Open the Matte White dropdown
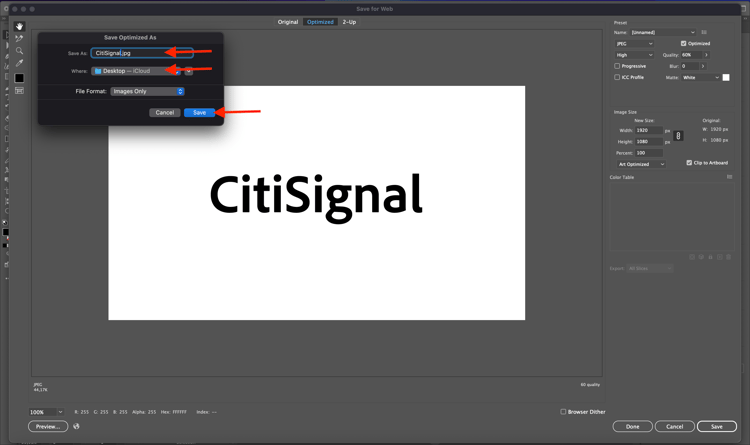This screenshot has width=750, height=445. (701, 78)
